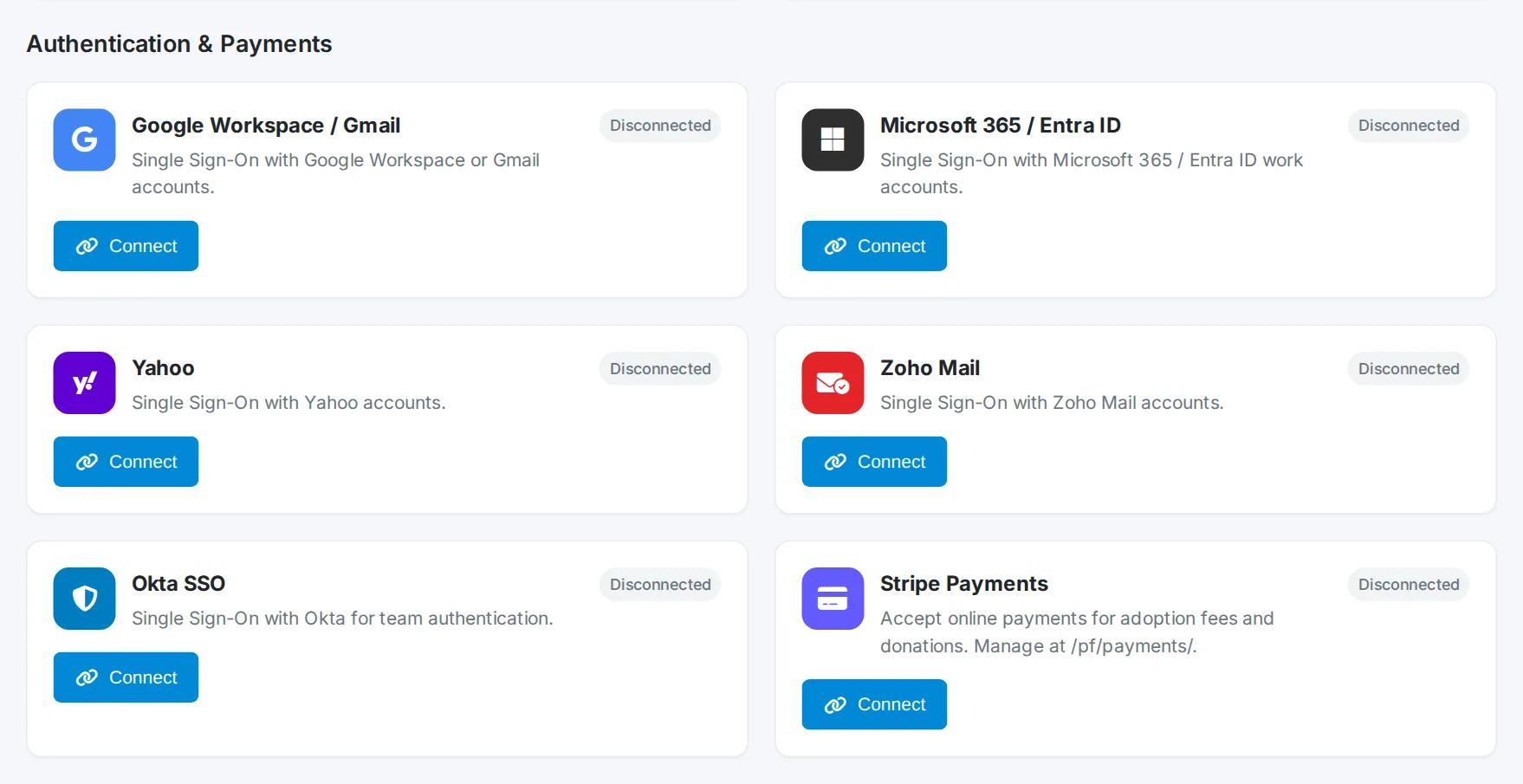Connect the Yahoo integration
The width and height of the screenshot is (1523, 784).
pos(126,462)
